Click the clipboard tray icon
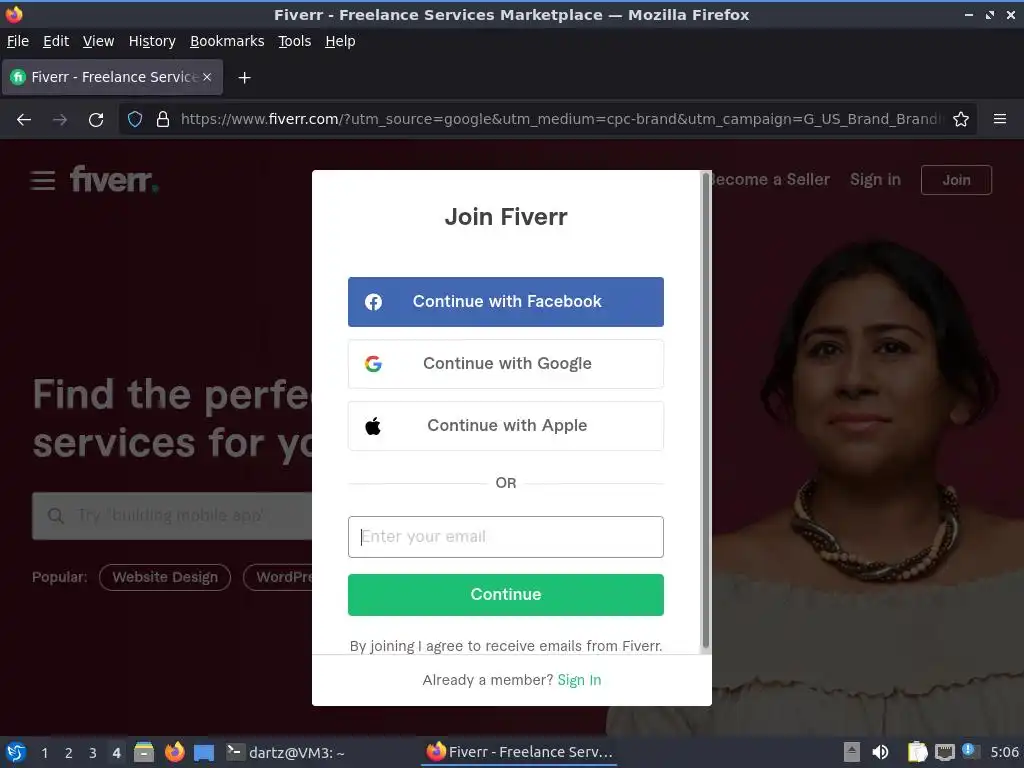The image size is (1024, 768). (918, 752)
